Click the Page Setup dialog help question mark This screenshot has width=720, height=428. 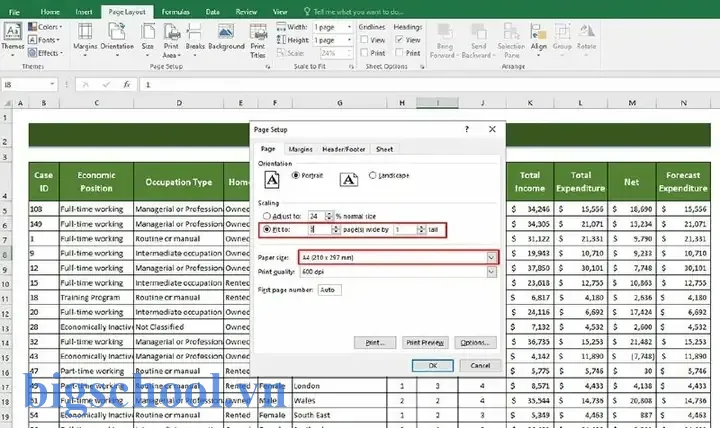coord(467,129)
